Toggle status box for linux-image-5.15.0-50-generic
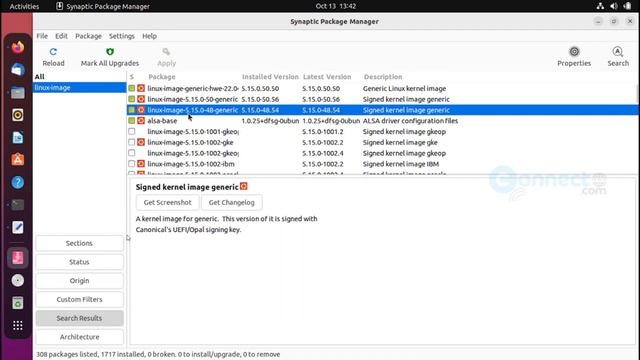Image resolution: width=640 pixels, height=360 pixels. [x=131, y=99]
